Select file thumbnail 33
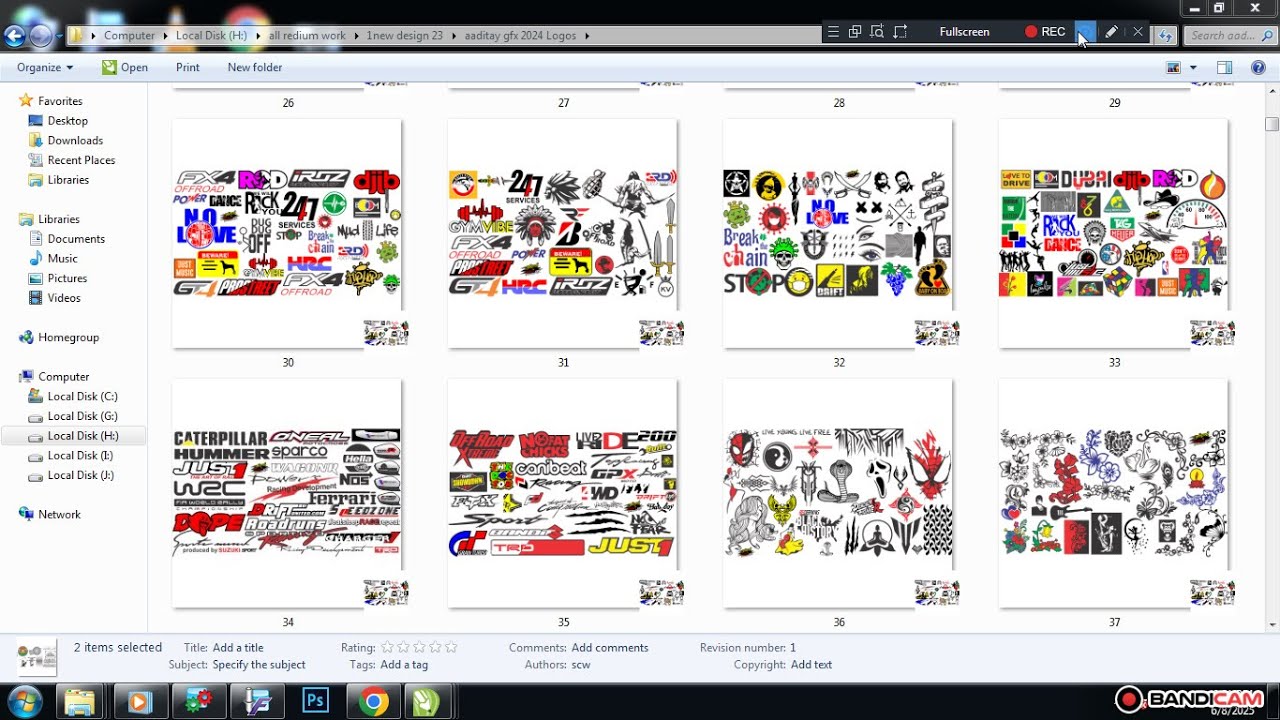The height and width of the screenshot is (720, 1280). tap(1114, 235)
